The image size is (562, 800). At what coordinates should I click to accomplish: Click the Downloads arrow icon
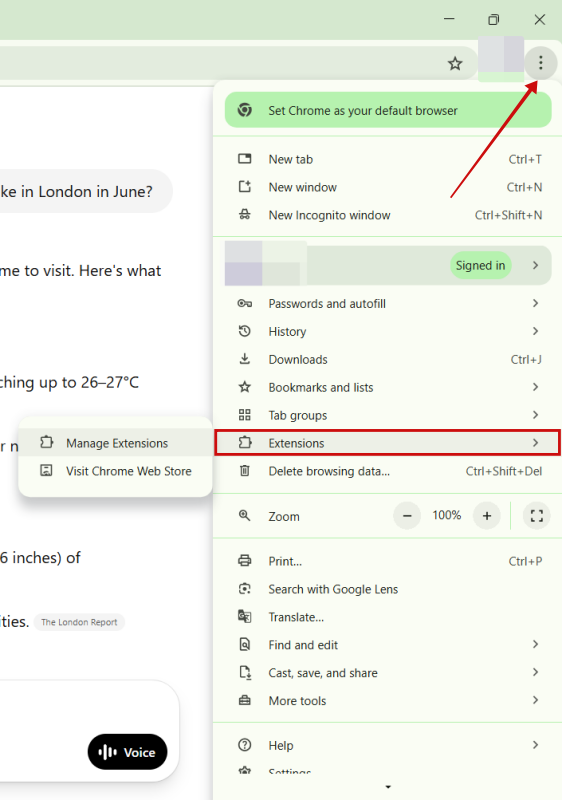[x=245, y=359]
